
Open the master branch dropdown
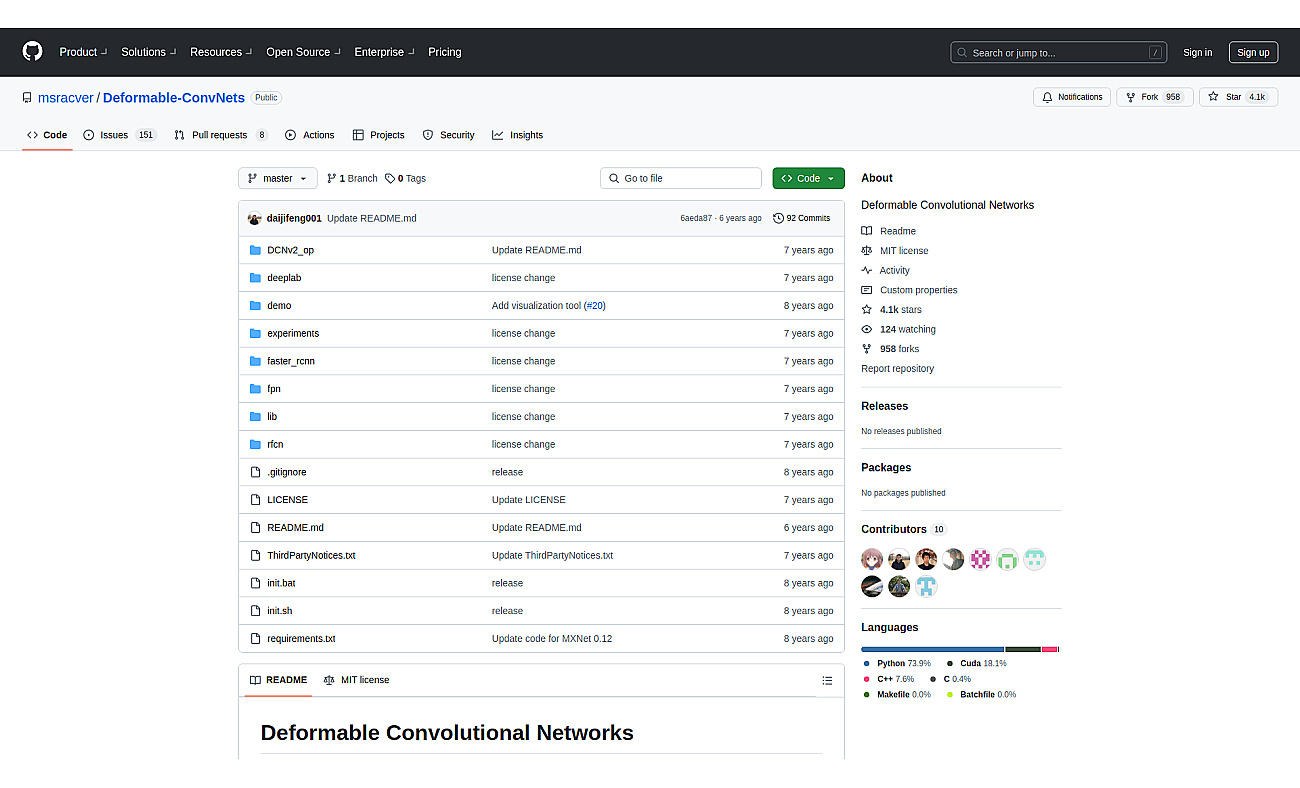(x=278, y=178)
